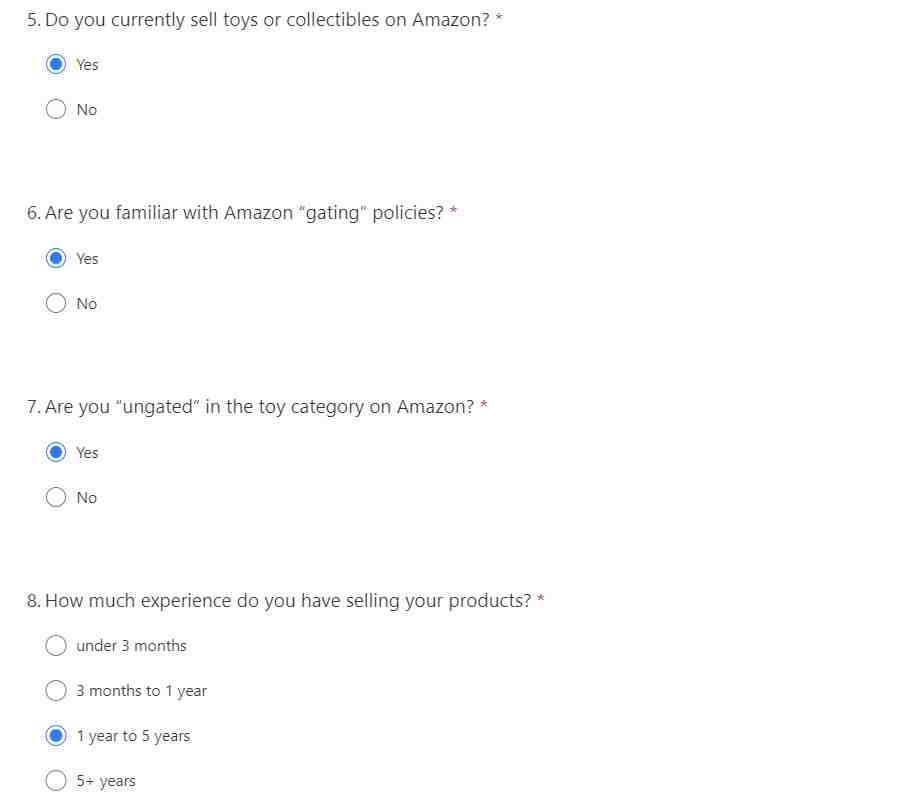Click the '3 months to 1 year' label text
This screenshot has height=801, width=905.
pos(141,691)
